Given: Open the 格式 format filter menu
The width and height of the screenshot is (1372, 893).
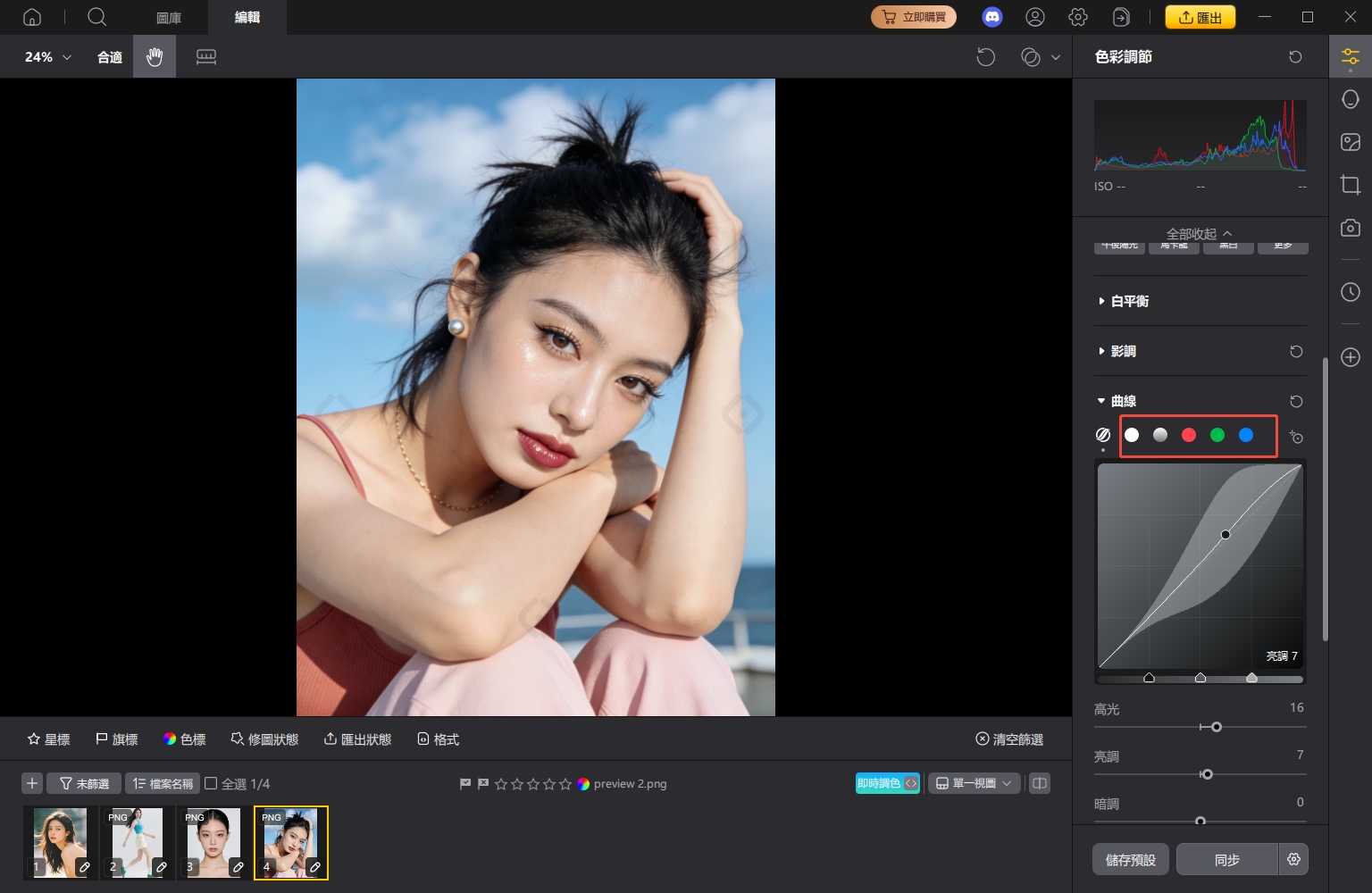Looking at the screenshot, I should click(438, 739).
